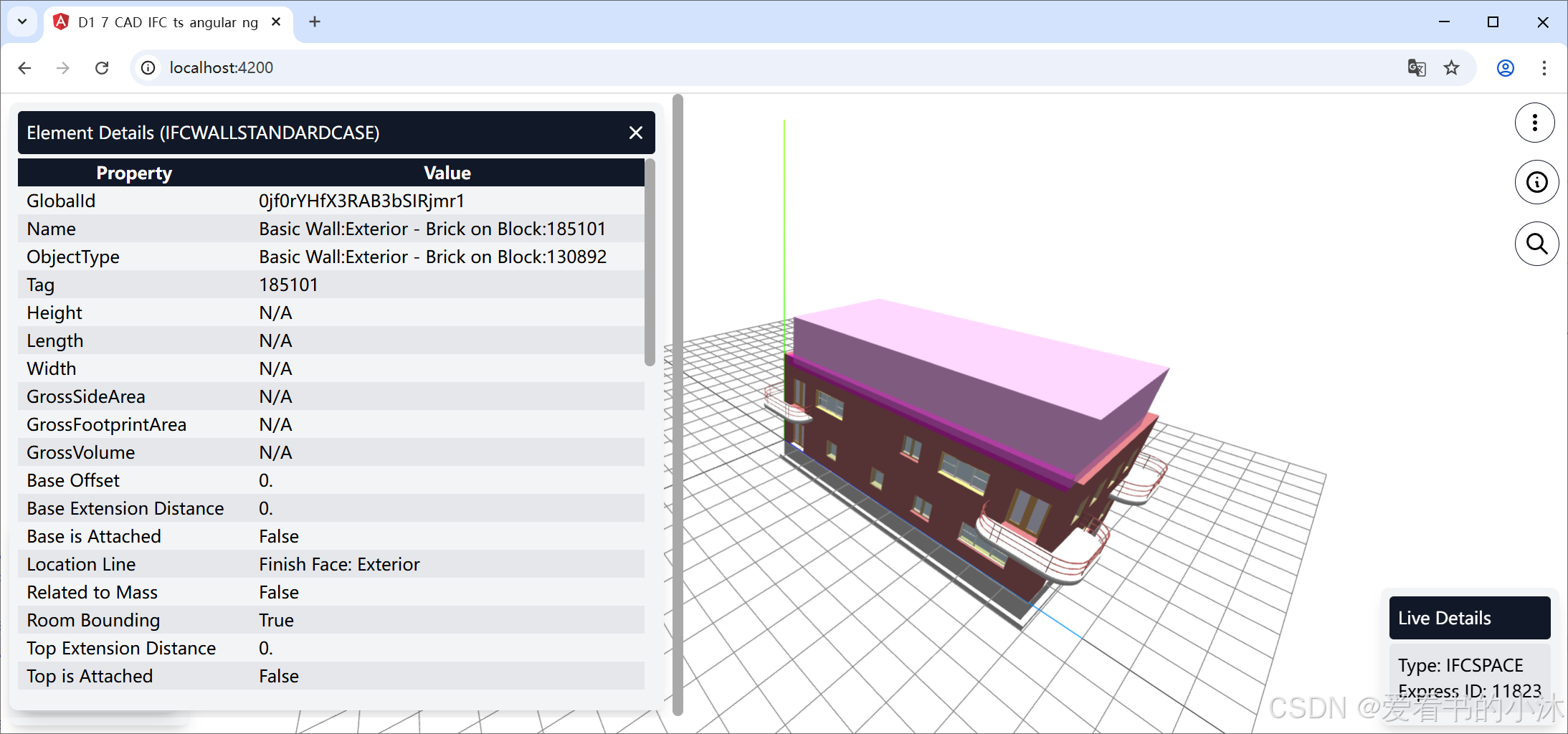Select the Room Bounding value True
1568x734 pixels.
coord(277,620)
